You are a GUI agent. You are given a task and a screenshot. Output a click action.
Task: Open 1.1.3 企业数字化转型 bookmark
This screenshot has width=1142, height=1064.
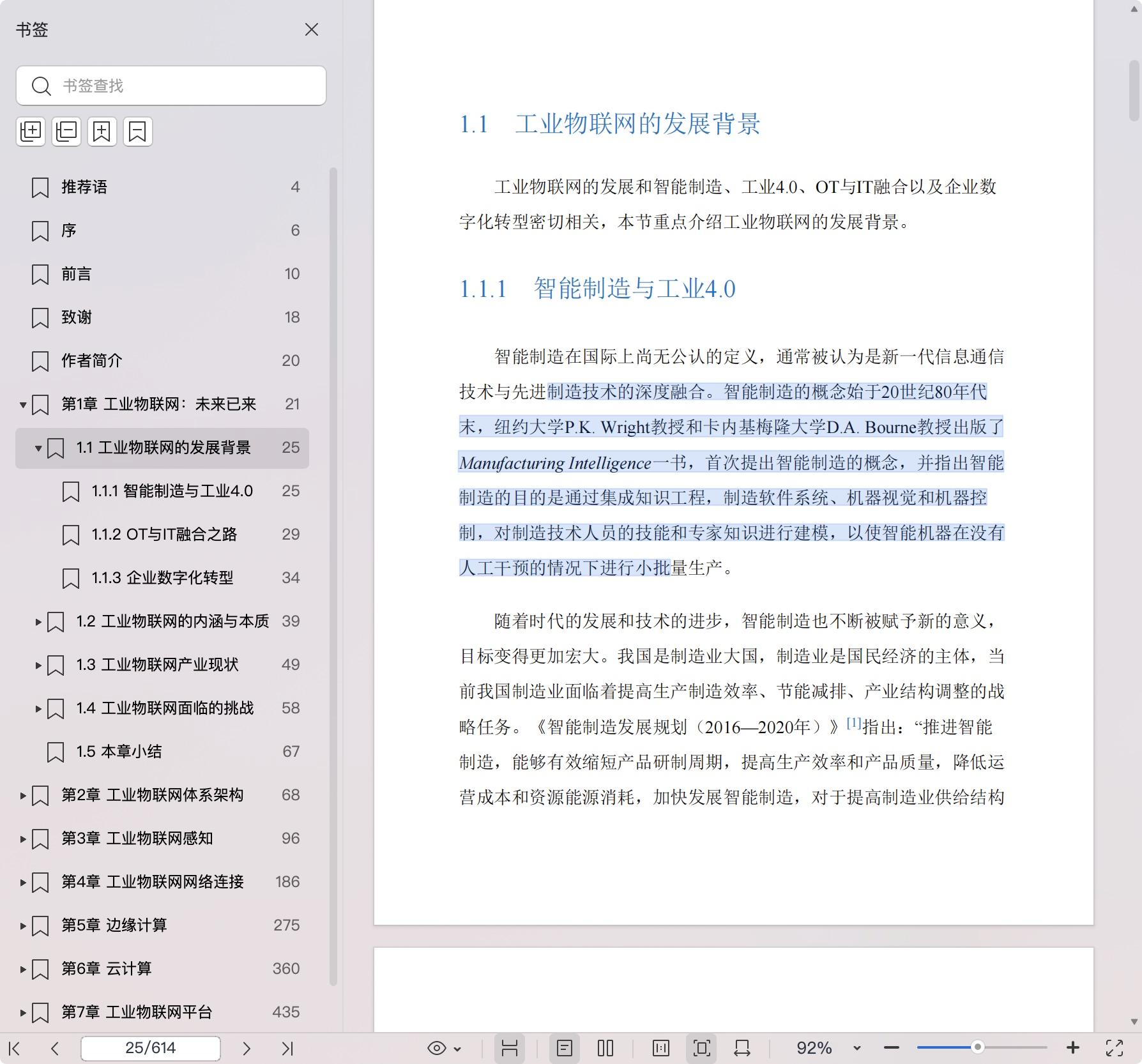coord(162,578)
